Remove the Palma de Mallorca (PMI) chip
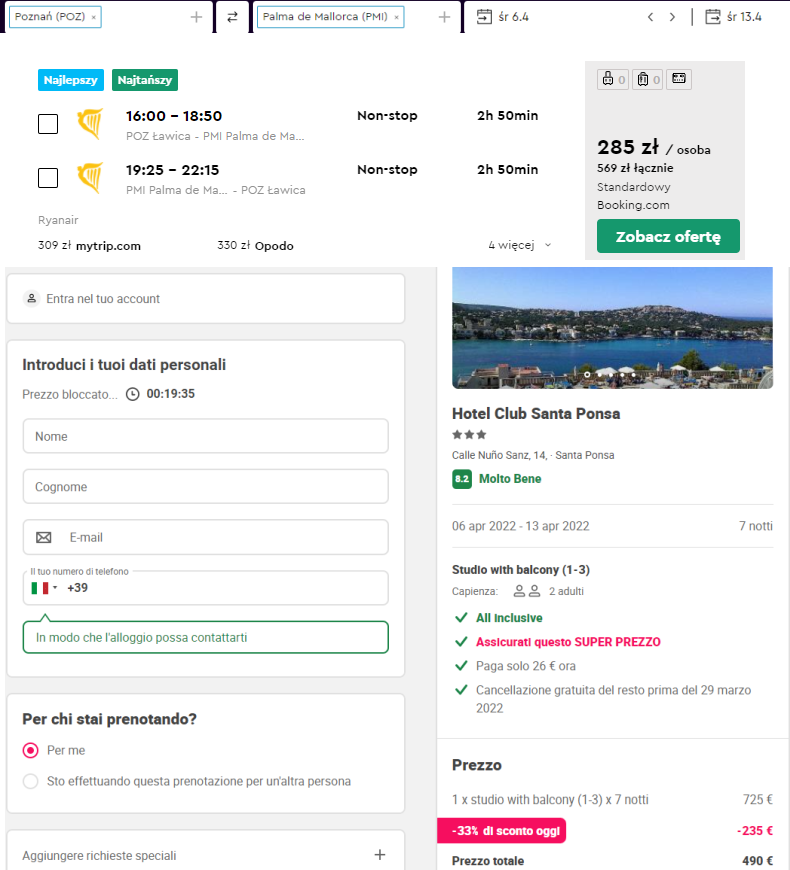This screenshot has width=790, height=870. coord(396,17)
